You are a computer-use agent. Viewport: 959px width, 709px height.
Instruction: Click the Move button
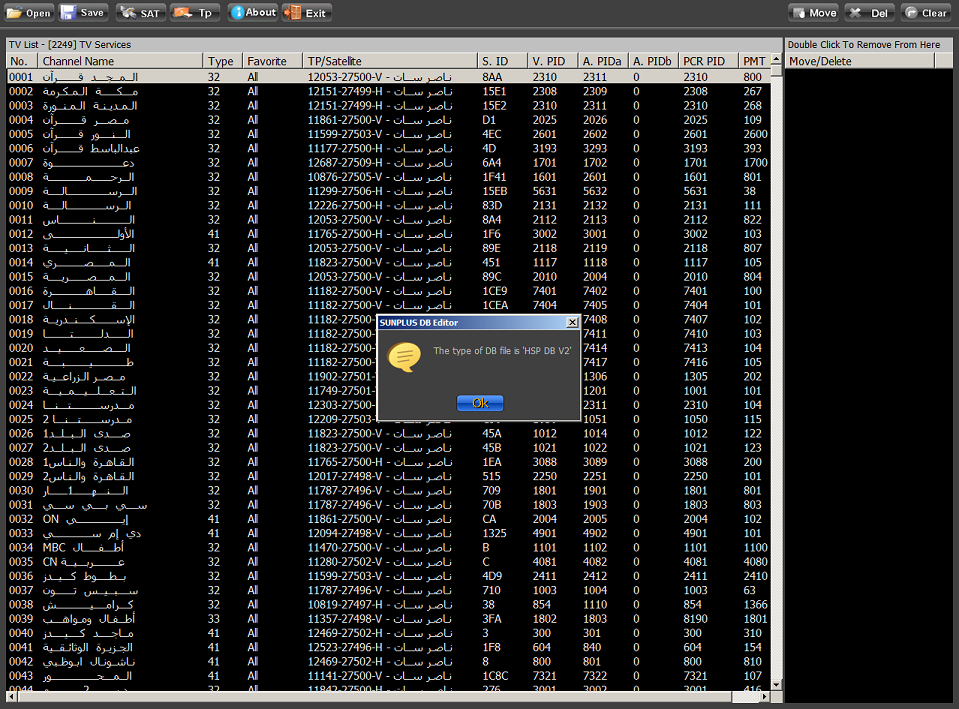tap(814, 13)
